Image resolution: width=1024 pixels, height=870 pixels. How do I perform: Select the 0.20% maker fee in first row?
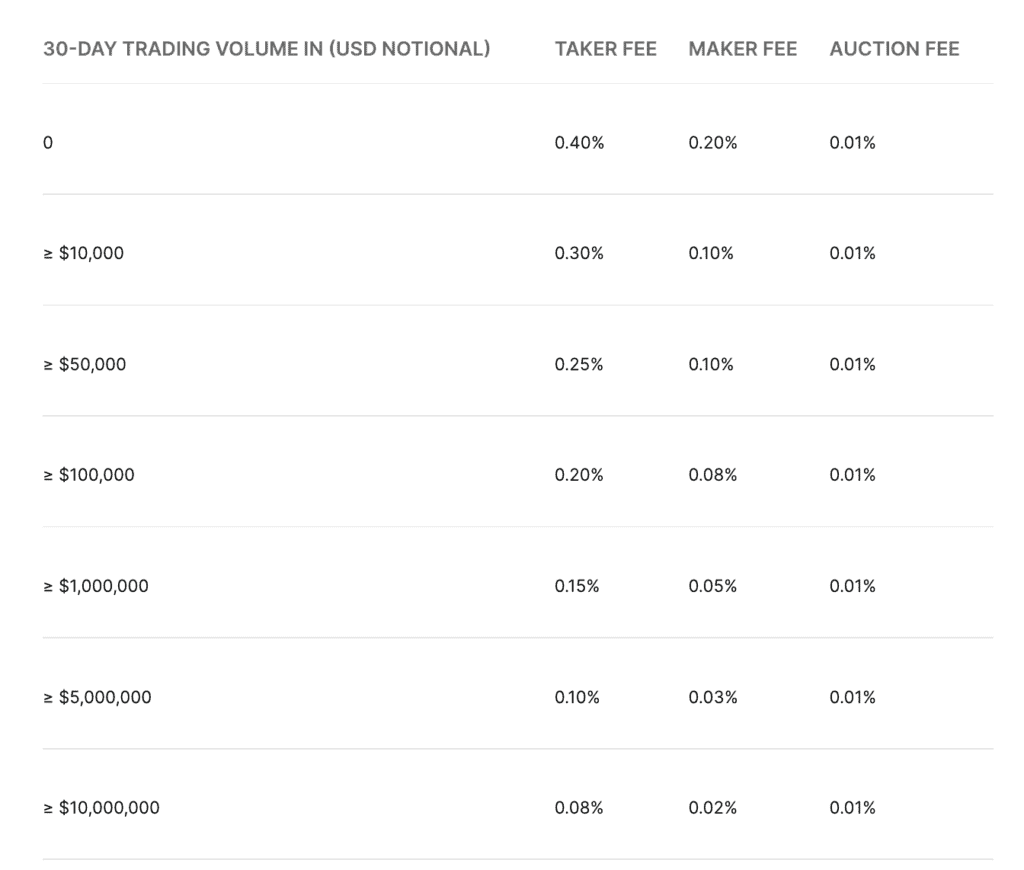click(x=712, y=143)
